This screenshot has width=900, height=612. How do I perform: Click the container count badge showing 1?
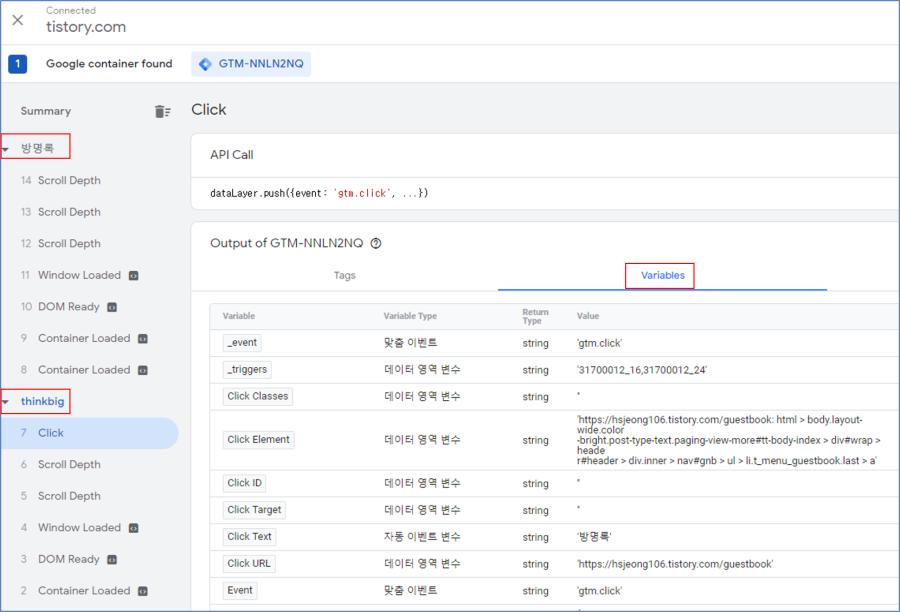[x=18, y=64]
